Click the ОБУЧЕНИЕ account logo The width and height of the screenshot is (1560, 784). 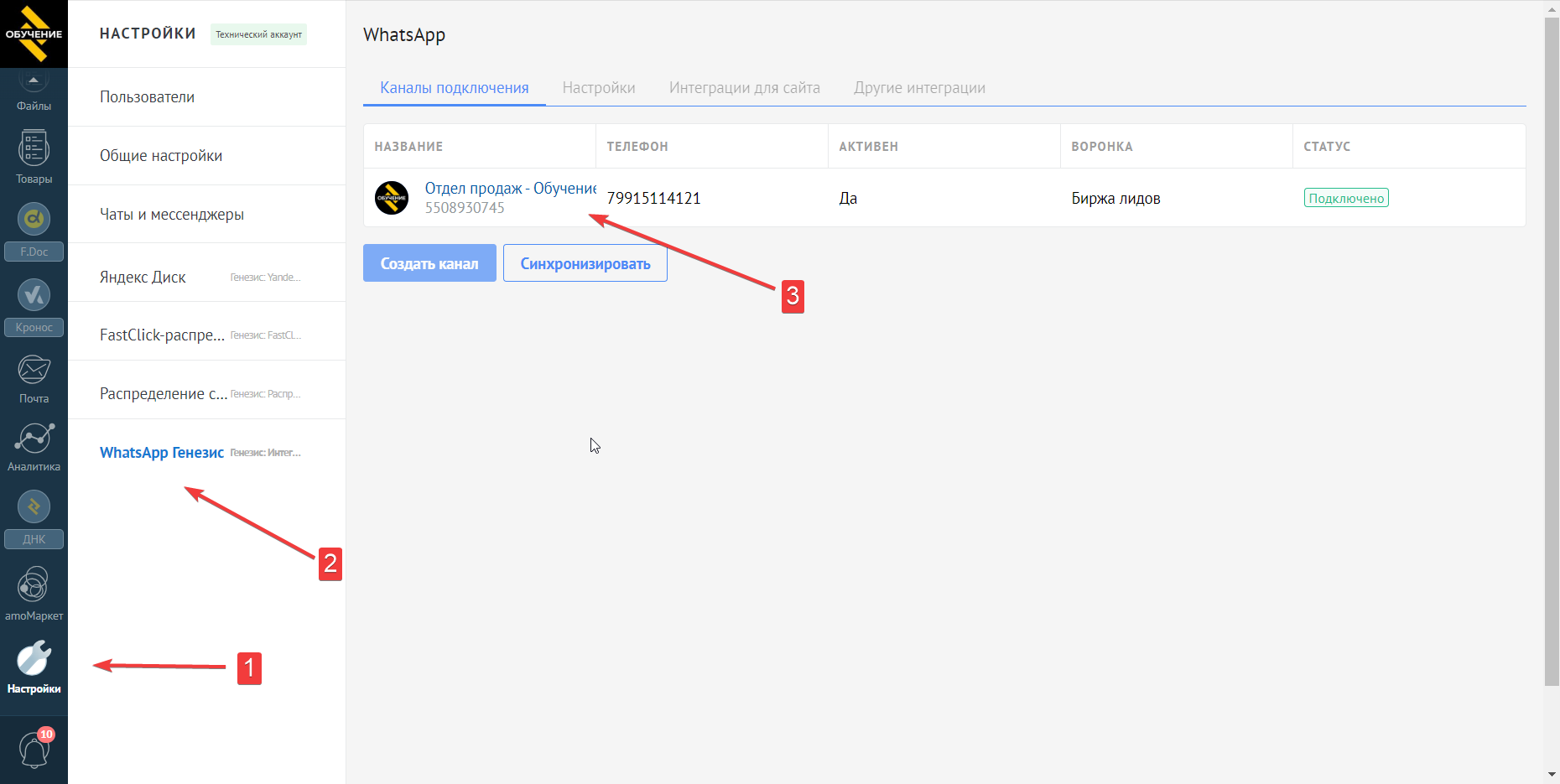(34, 34)
